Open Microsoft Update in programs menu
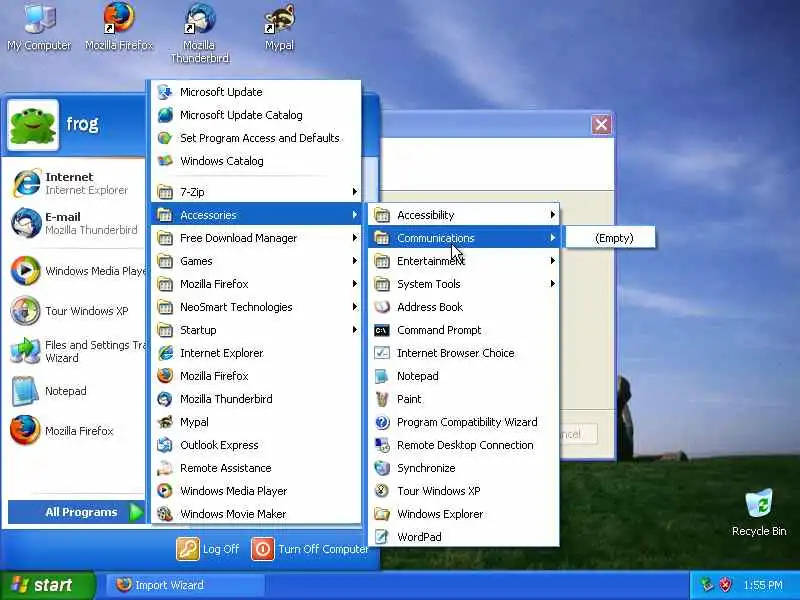This screenshot has width=800, height=600. pos(256,92)
